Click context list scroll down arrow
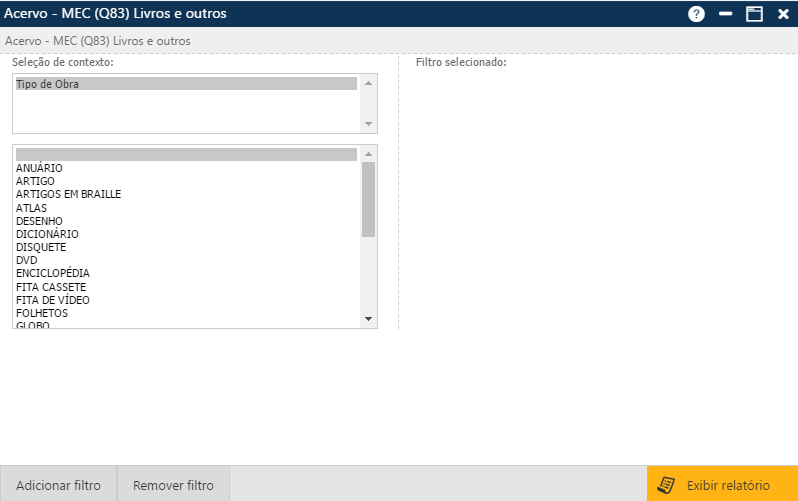The width and height of the screenshot is (798, 501). tap(368, 124)
